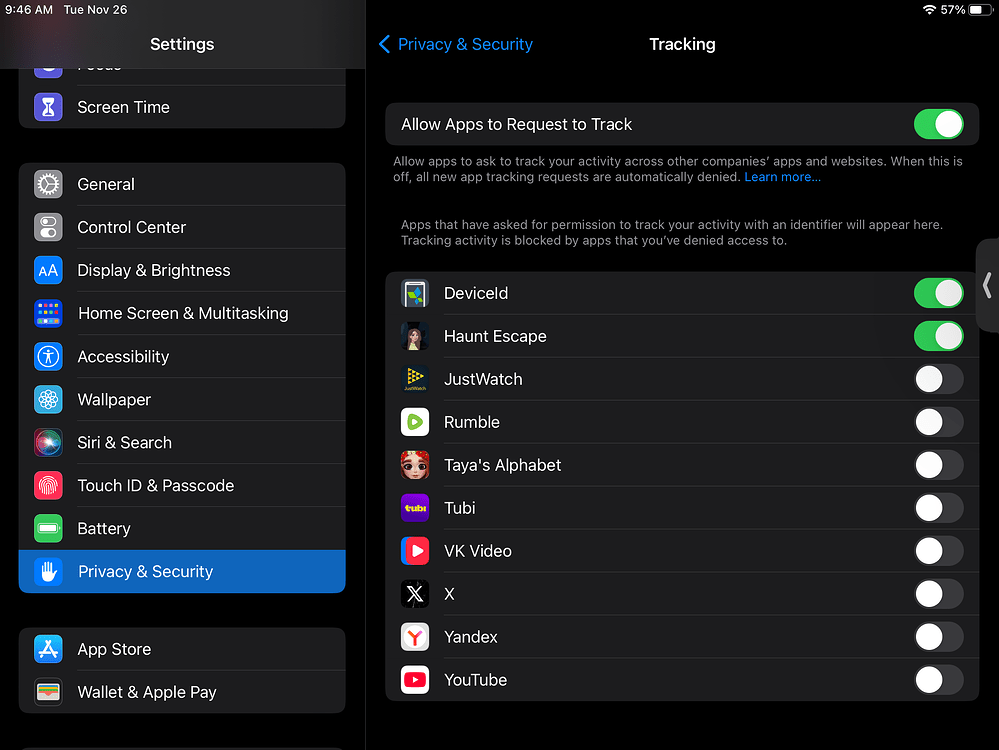The image size is (999, 750).
Task: Open General settings via the gear icon
Action: [48, 184]
